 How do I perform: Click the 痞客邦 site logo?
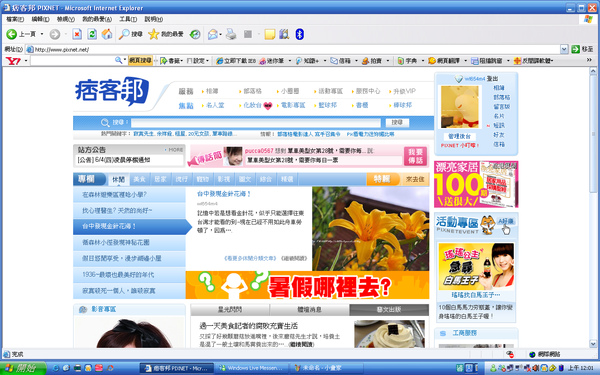click(x=112, y=91)
